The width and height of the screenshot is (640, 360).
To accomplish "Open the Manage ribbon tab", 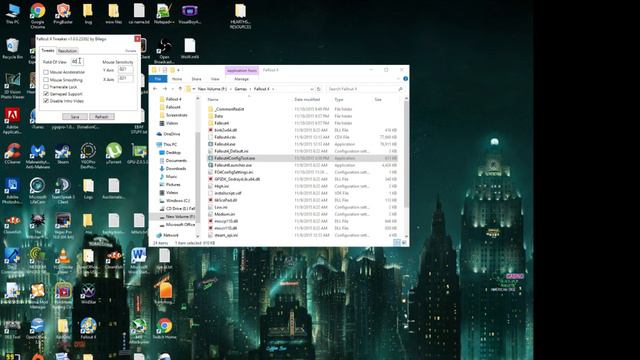I will coord(241,79).
